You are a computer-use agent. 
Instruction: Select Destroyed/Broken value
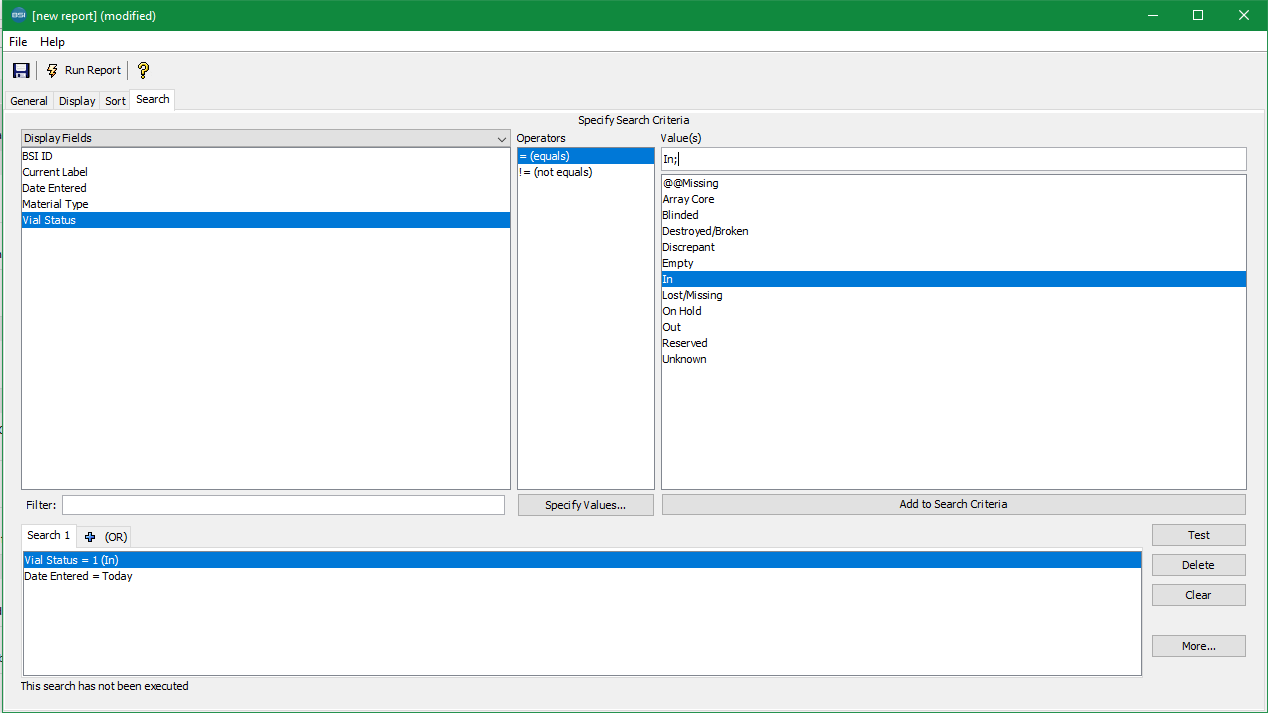(x=953, y=231)
